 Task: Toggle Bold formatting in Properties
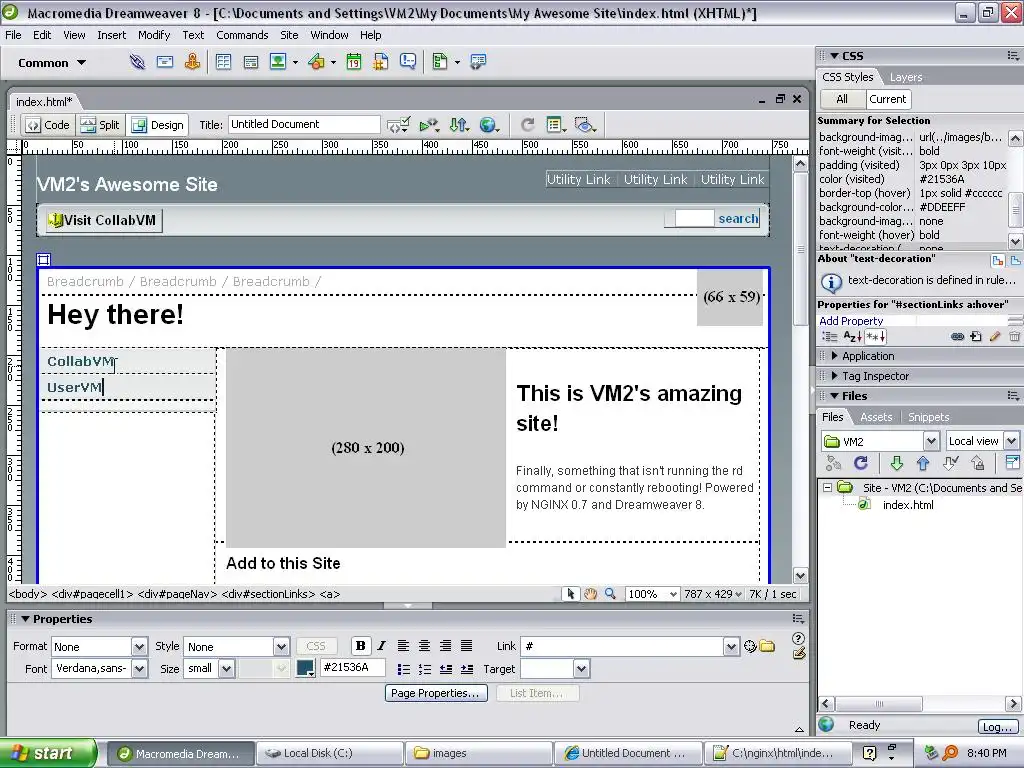click(x=360, y=646)
